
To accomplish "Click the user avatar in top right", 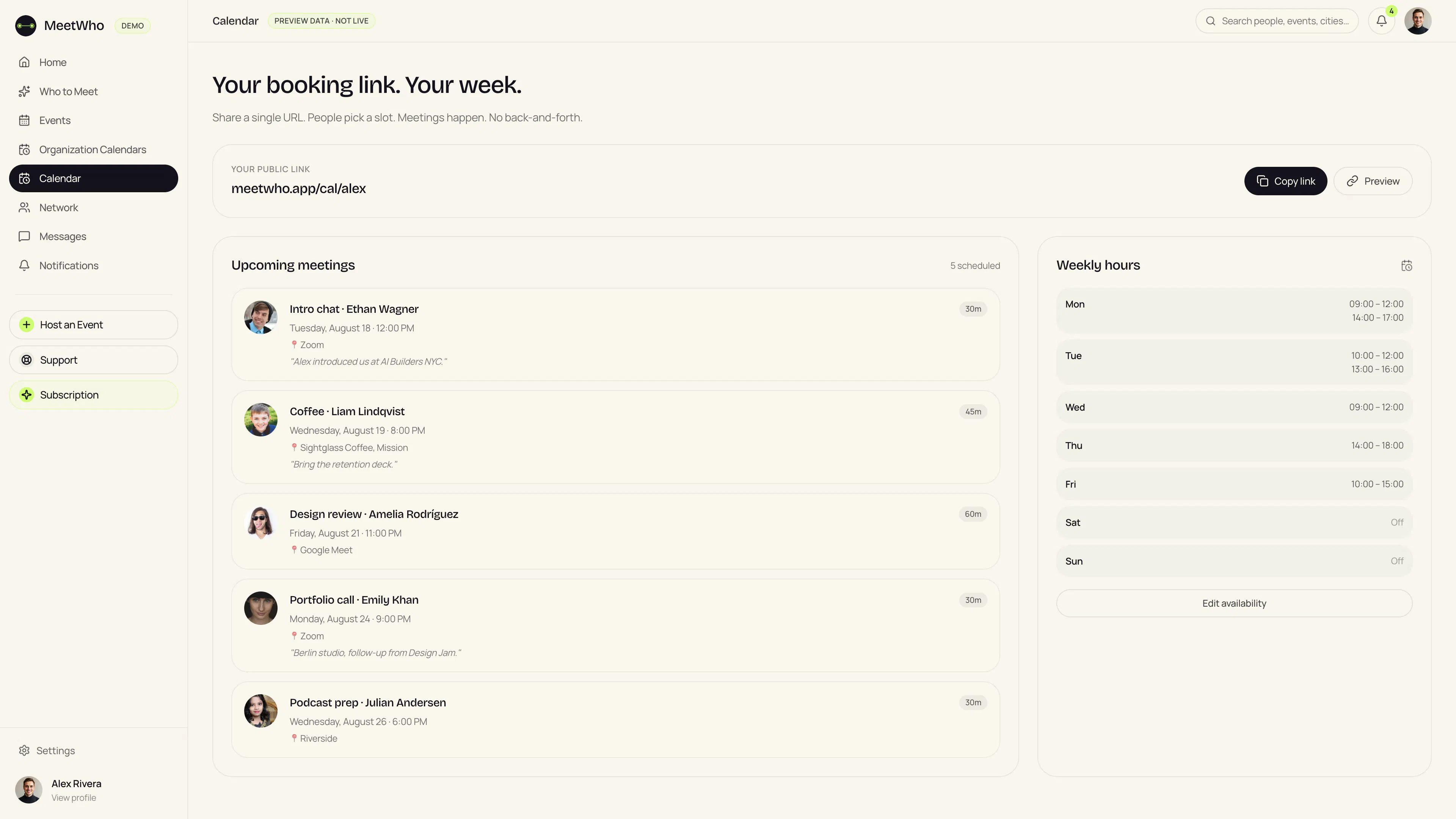I will [1418, 21].
